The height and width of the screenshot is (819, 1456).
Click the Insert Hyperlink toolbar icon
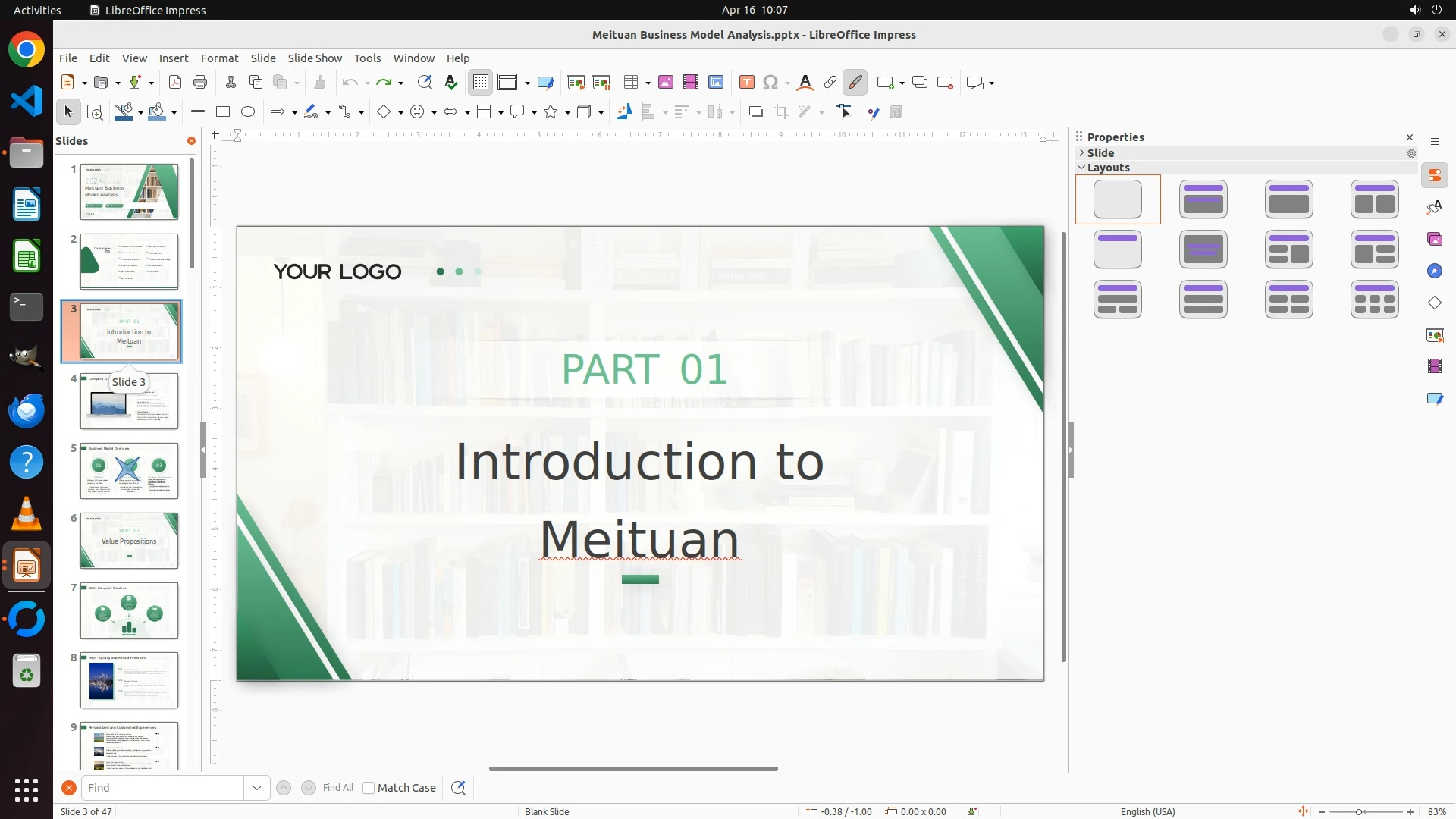pos(830,83)
